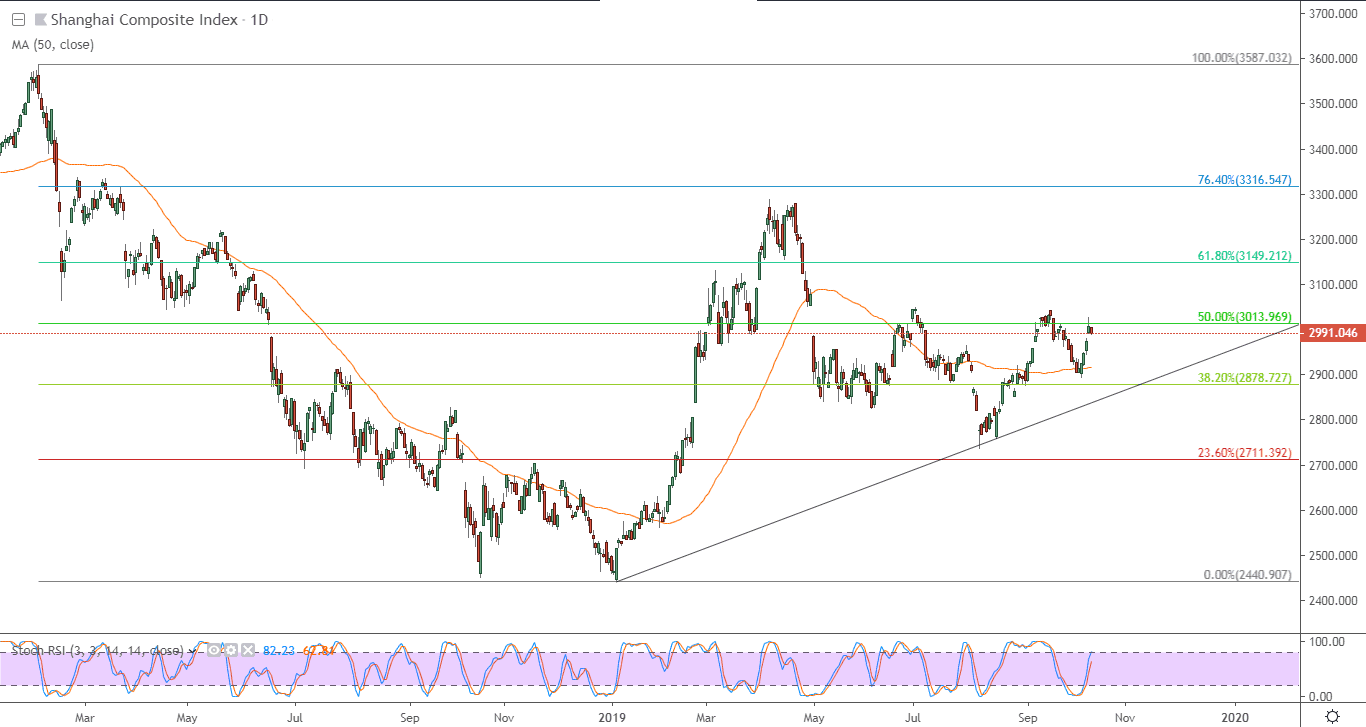Click the Nov label left of 2019
Viewport: 1366px width, 727px height.
[505, 716]
